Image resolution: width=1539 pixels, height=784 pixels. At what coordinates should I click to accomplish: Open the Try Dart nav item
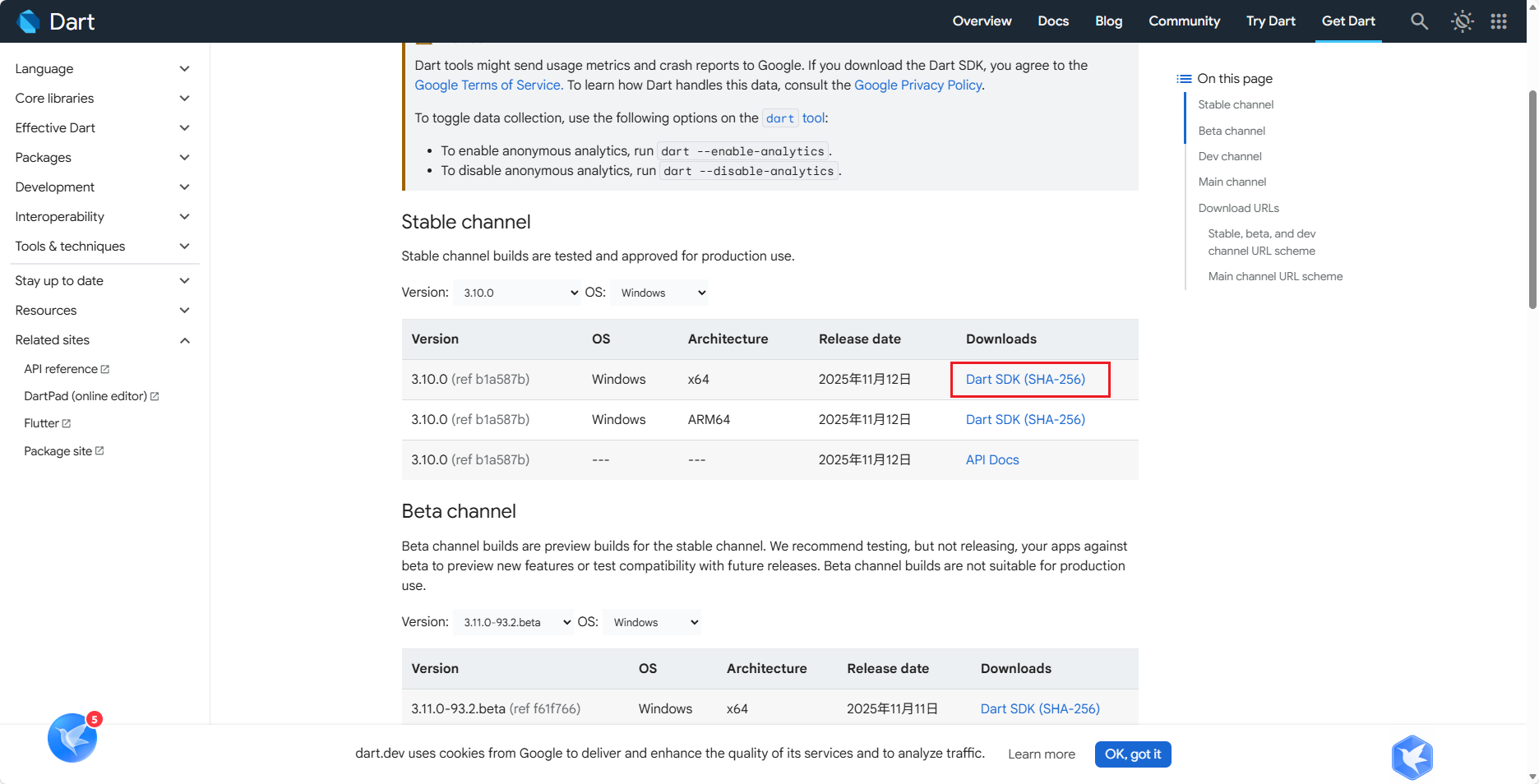click(1270, 21)
